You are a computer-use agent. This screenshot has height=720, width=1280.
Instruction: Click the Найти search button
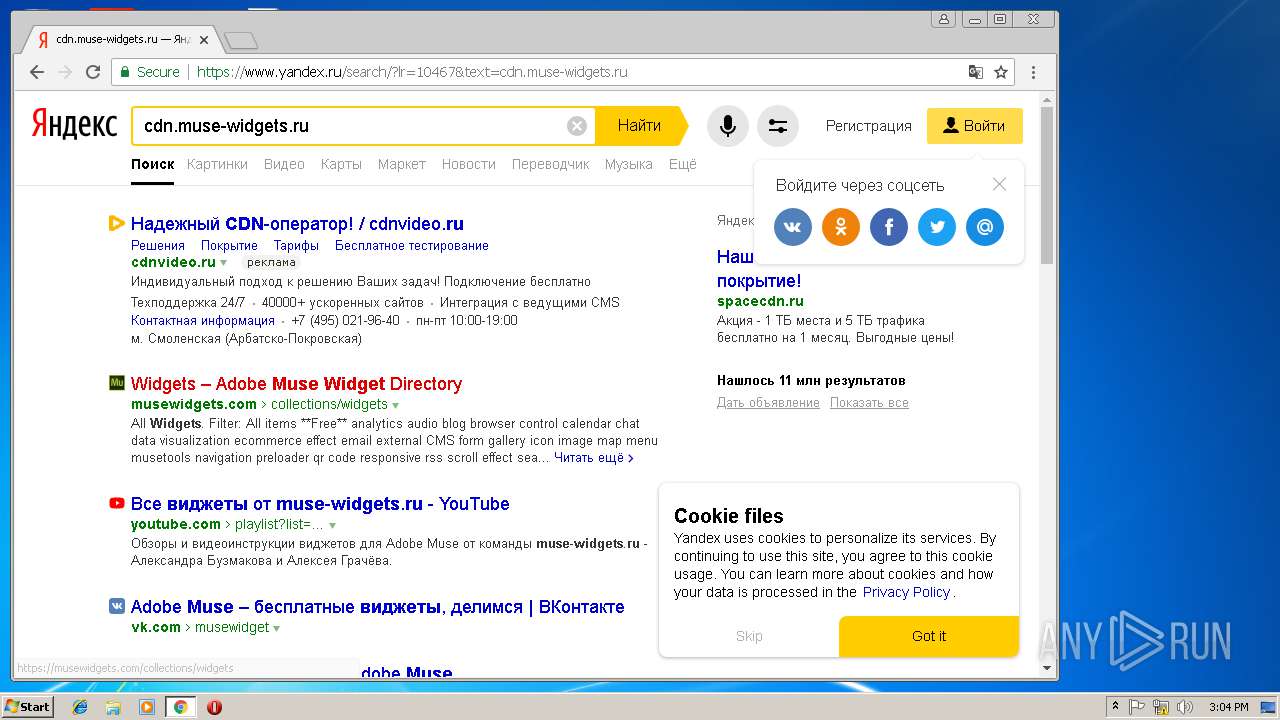tap(640, 126)
